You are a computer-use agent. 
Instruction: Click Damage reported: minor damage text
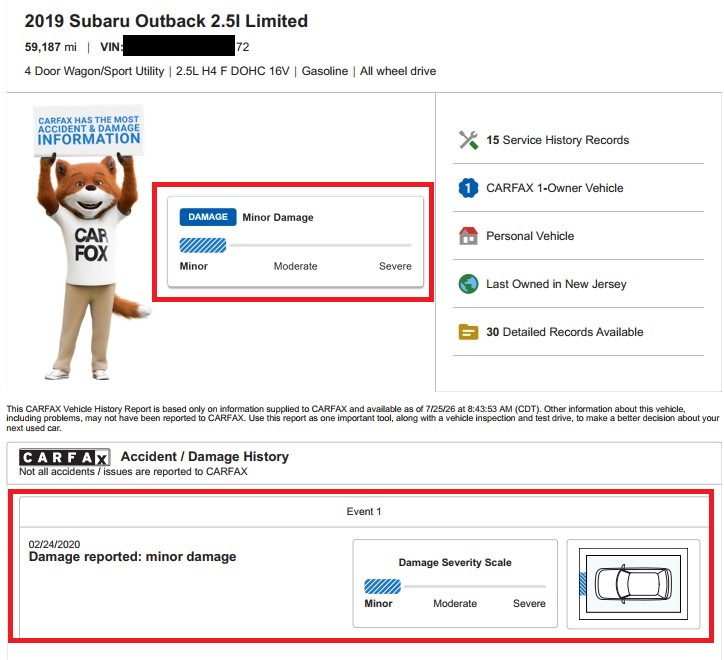tap(133, 557)
